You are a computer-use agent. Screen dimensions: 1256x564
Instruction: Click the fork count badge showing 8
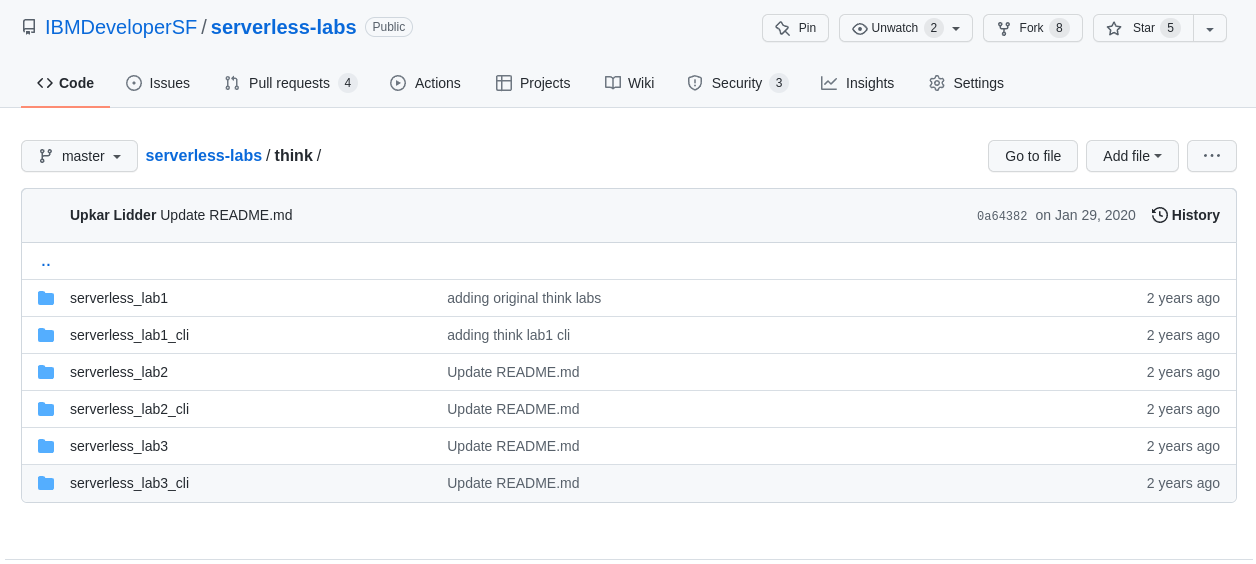(x=1059, y=28)
